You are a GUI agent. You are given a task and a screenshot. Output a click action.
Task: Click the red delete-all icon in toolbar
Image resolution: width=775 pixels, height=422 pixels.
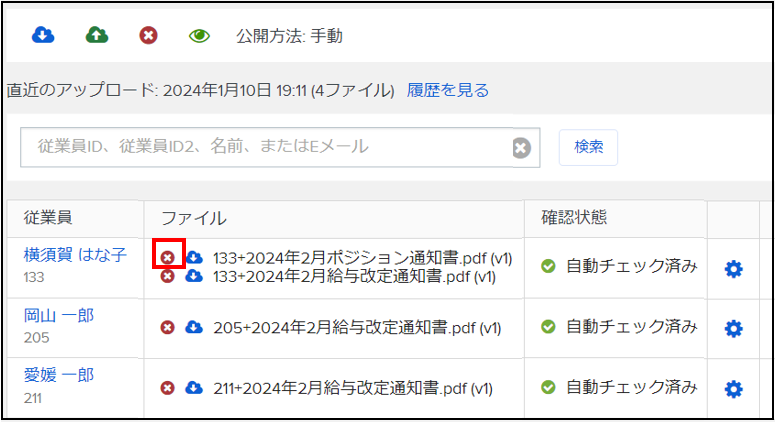[x=148, y=36]
